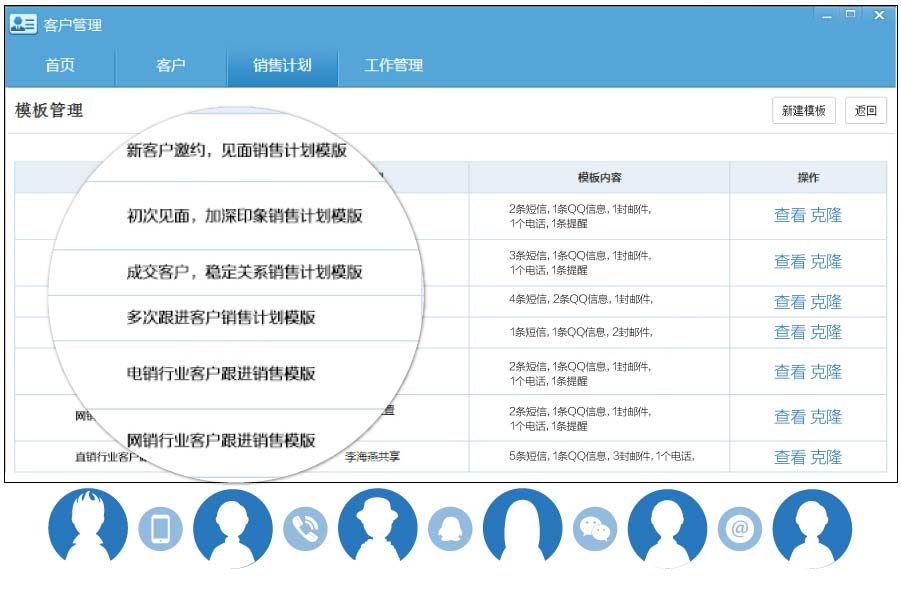Select the 销售计划 tab
901x601 pixels.
(x=282, y=66)
